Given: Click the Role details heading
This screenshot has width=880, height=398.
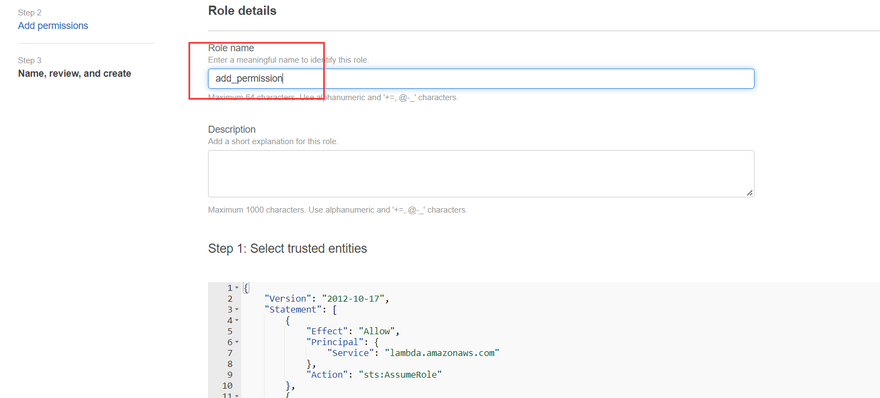Looking at the screenshot, I should (x=242, y=11).
